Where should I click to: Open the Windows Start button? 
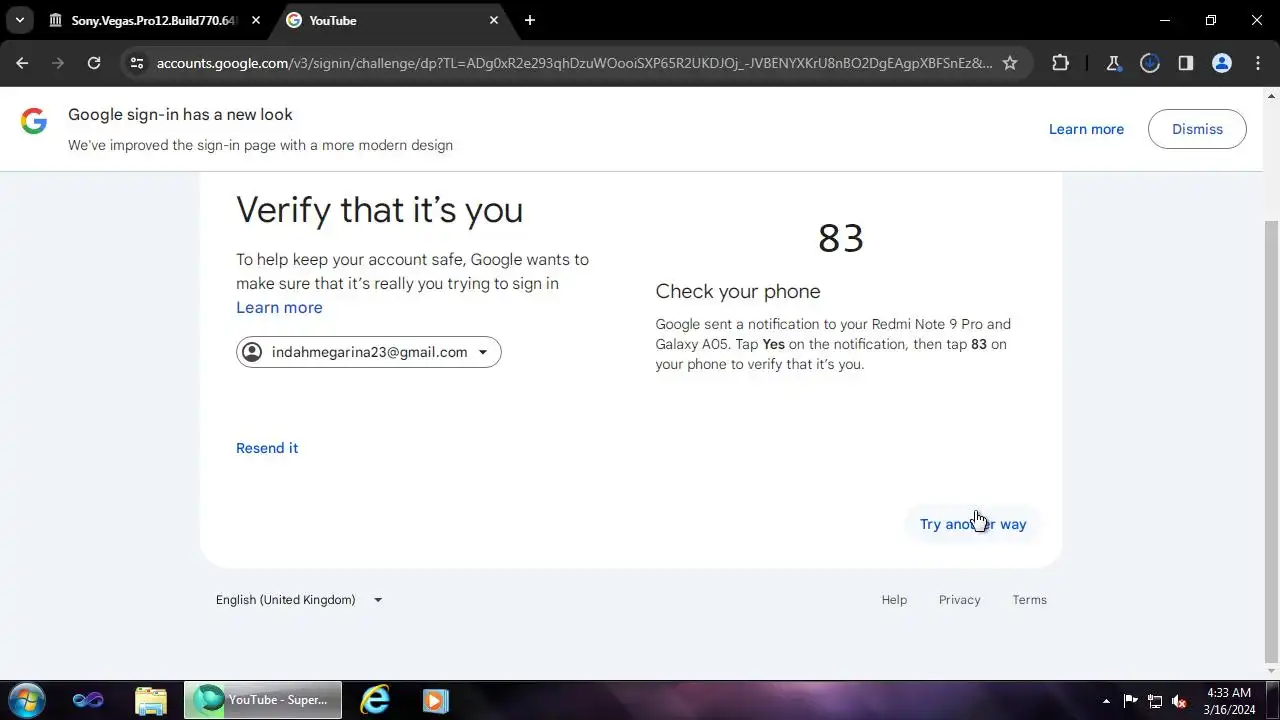26,700
